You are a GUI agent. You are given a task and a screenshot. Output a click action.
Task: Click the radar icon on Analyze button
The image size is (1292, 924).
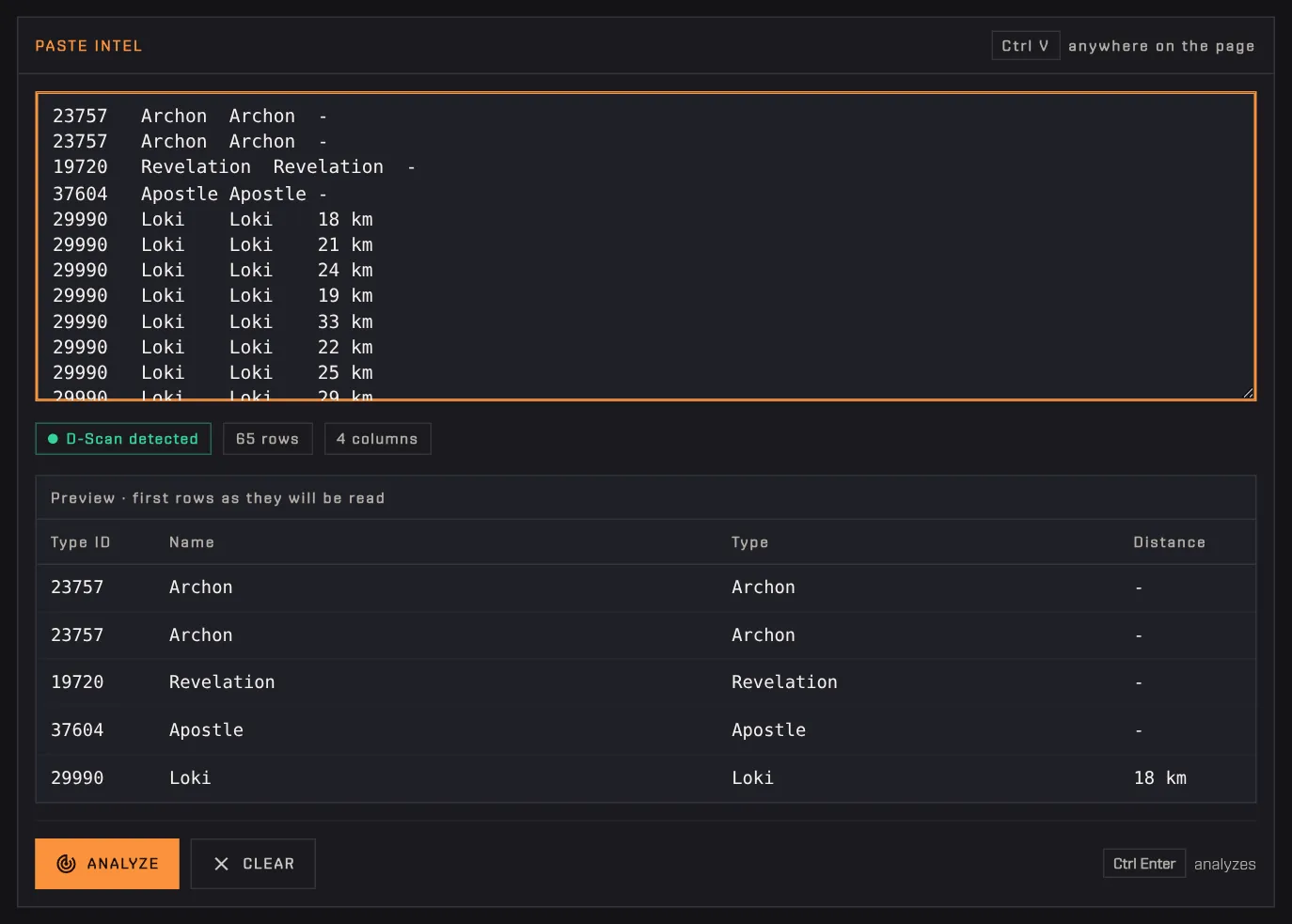[x=66, y=864]
